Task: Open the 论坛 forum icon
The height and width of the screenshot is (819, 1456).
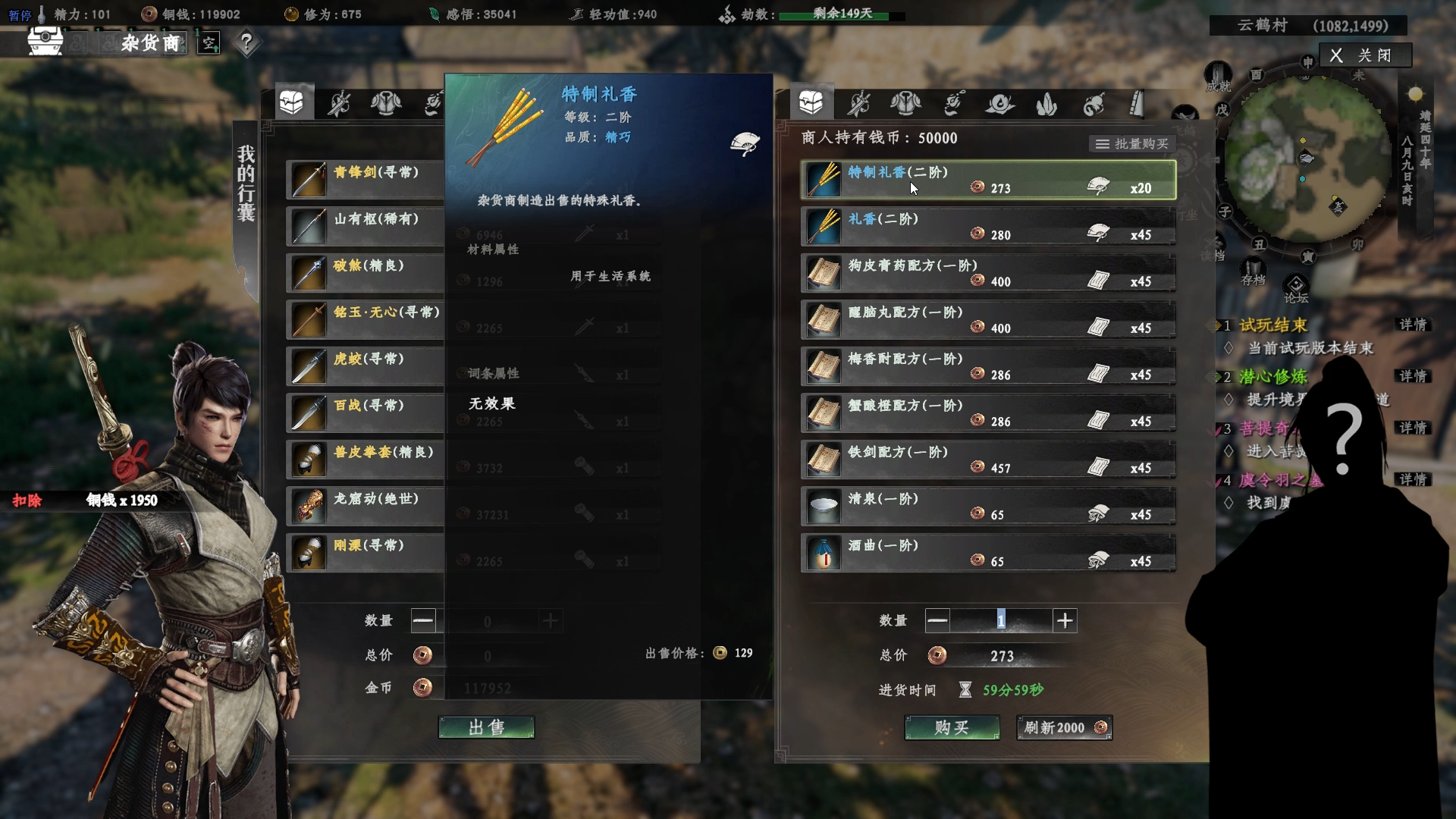Action: [1296, 289]
